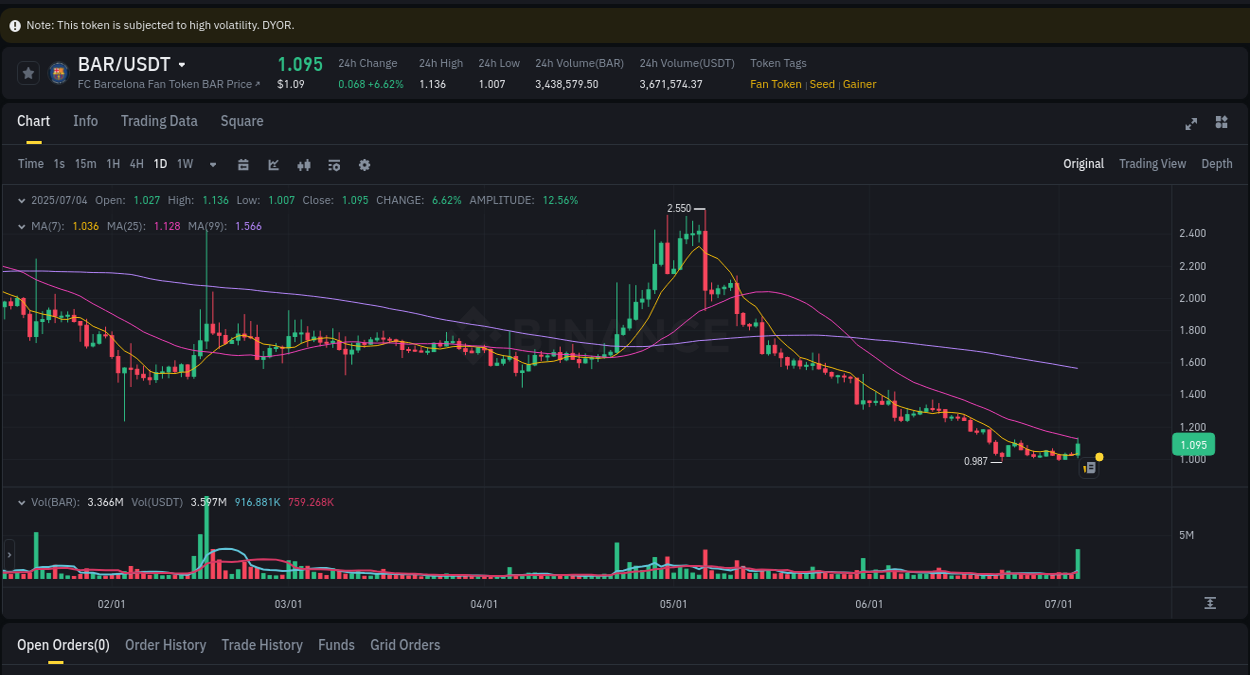Viewport: 1250px width, 675px height.
Task: Open the BAR/USDT pair dropdown
Action: 180,64
